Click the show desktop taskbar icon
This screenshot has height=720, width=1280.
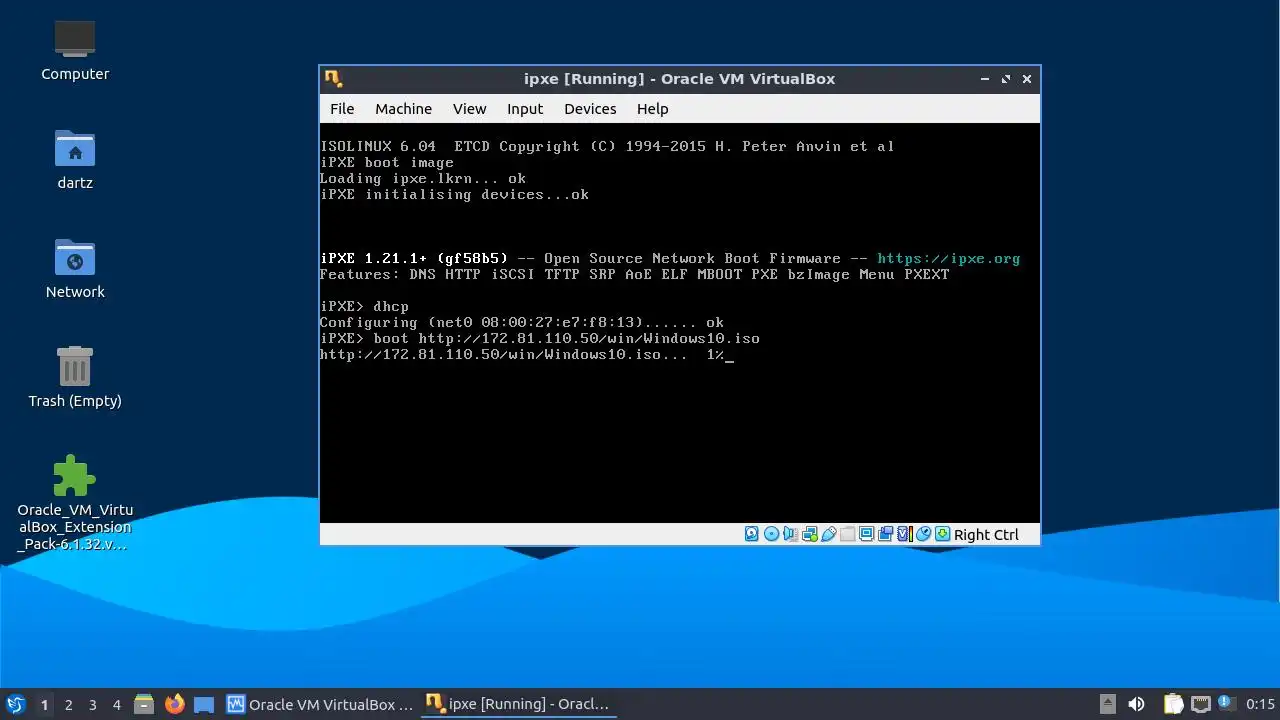(x=204, y=704)
